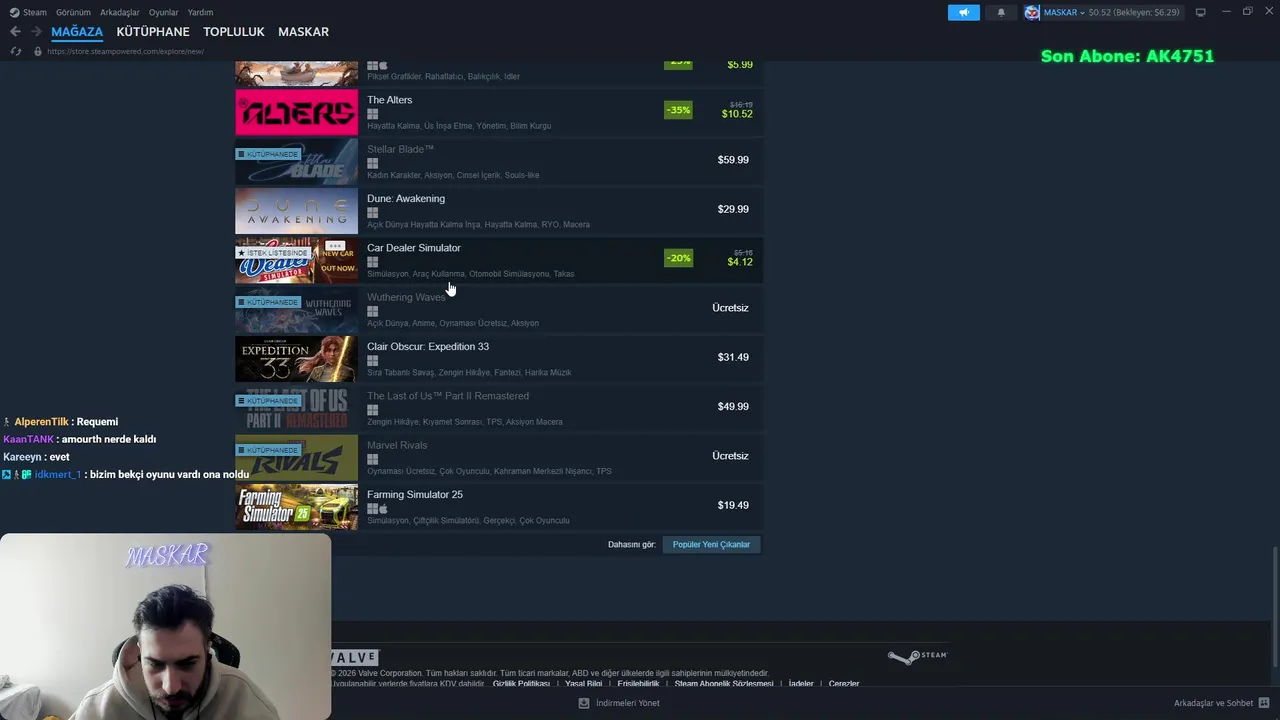Click Windows icon under Clair Obscur: Expedition 33

click(x=372, y=361)
